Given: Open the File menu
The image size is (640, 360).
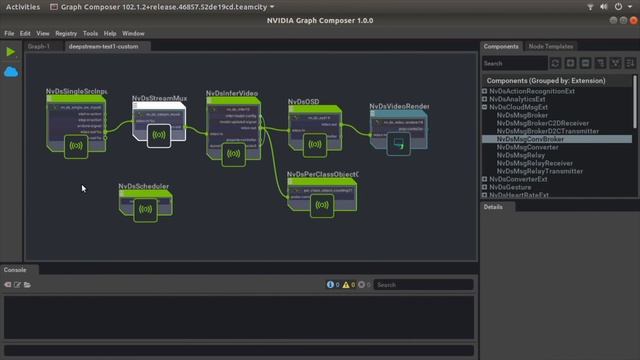Looking at the screenshot, I should [9, 33].
